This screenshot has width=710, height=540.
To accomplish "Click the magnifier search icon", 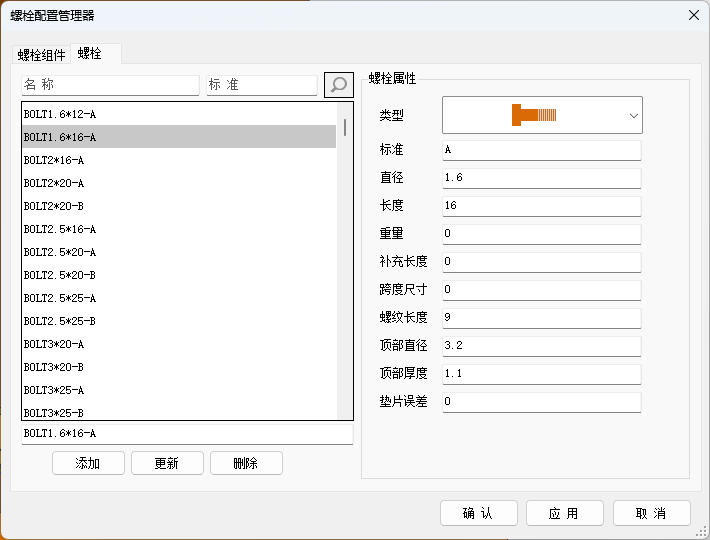I will click(x=339, y=85).
